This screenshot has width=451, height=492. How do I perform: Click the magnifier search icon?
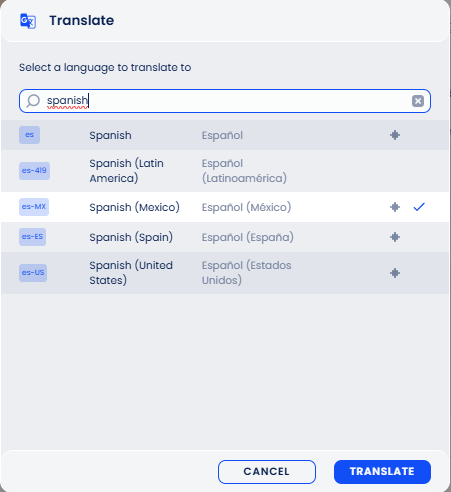(x=33, y=101)
